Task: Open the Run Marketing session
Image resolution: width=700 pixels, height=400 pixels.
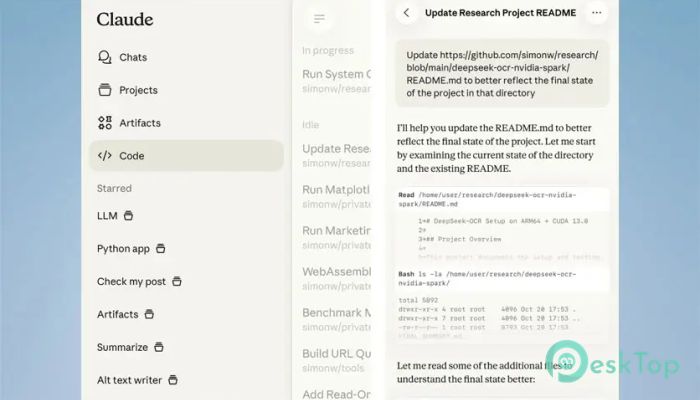Action: (x=336, y=238)
